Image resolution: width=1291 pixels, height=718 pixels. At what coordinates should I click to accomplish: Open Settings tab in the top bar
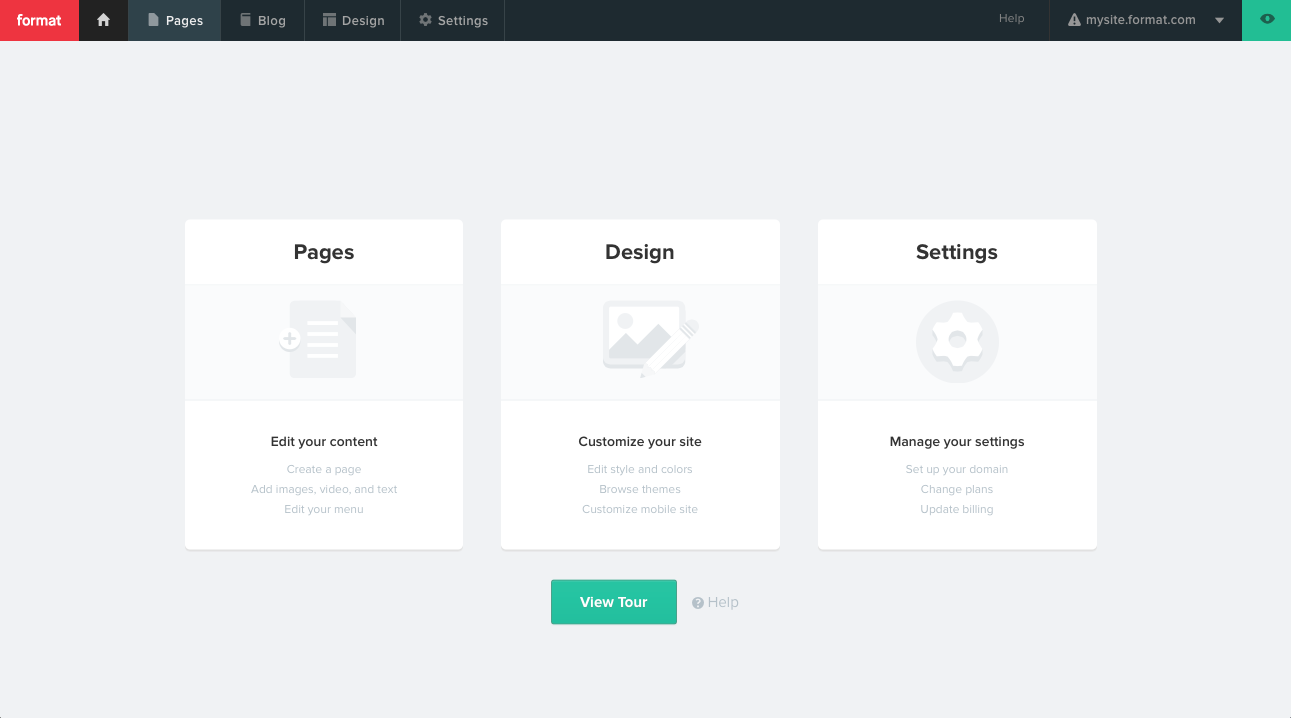click(x=453, y=20)
